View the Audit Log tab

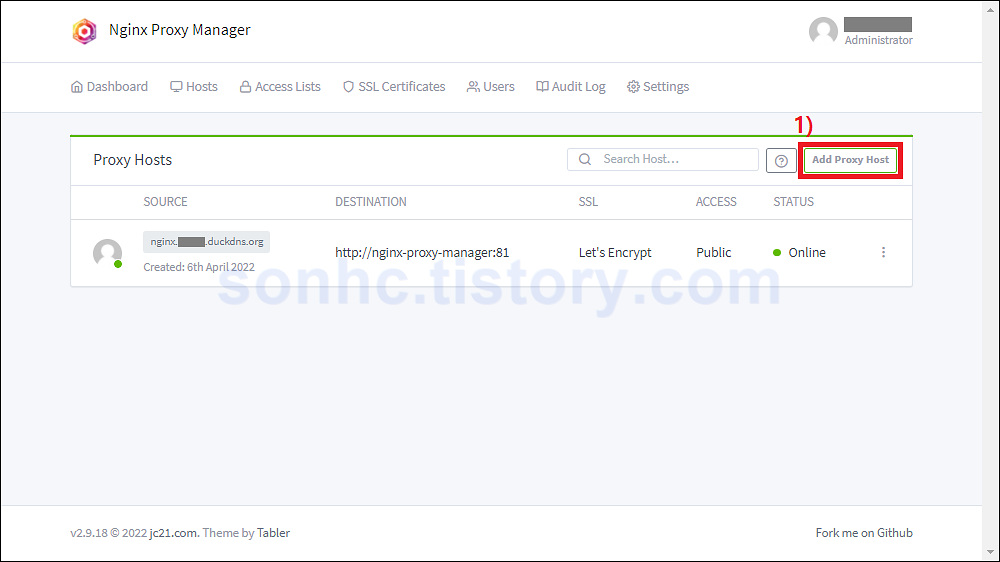point(571,87)
